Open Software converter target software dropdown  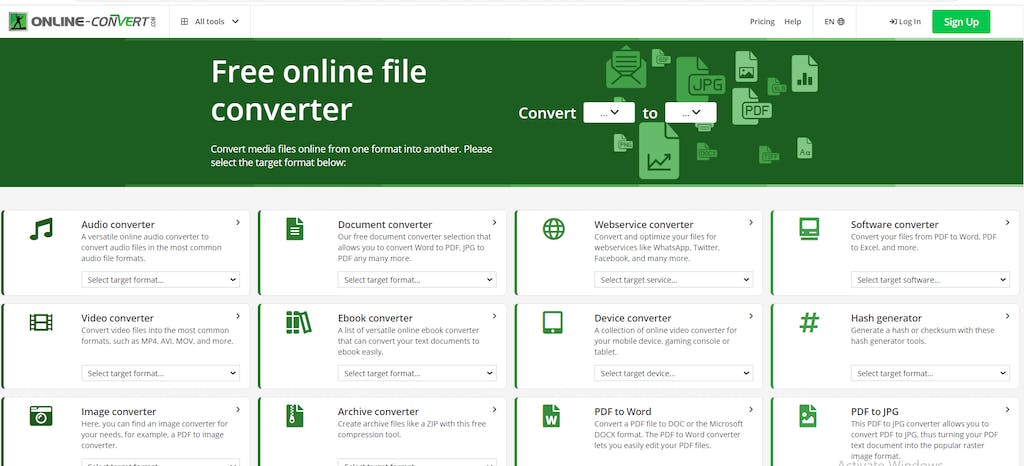tap(930, 280)
